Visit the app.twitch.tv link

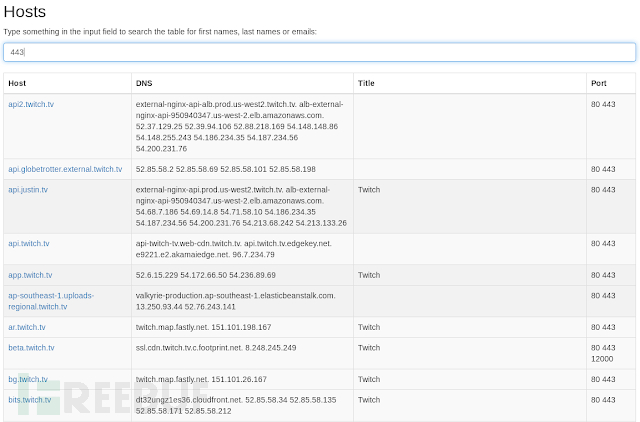click(30, 275)
